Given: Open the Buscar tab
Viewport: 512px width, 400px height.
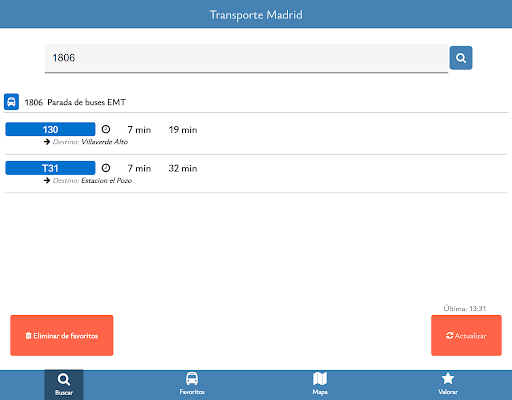Looking at the screenshot, I should pyautogui.click(x=64, y=385).
